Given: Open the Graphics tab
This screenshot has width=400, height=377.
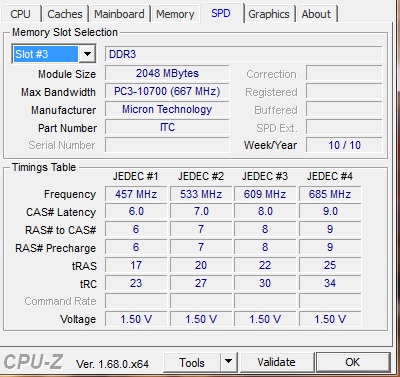Looking at the screenshot, I should (269, 14).
